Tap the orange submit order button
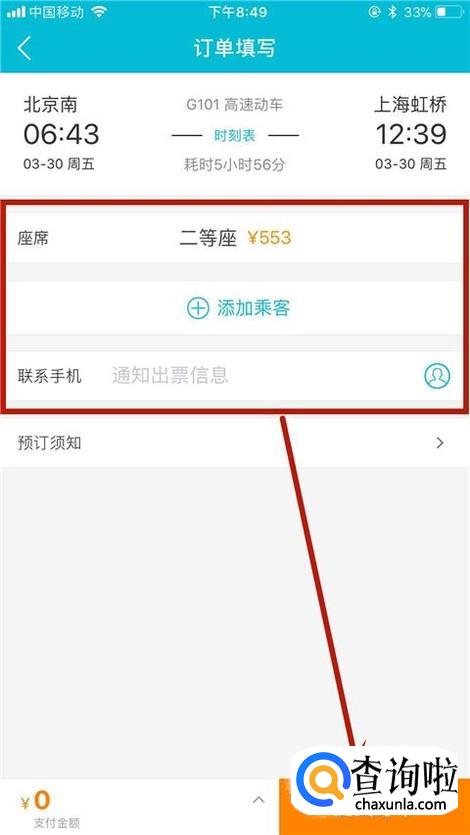The height and width of the screenshot is (835, 470). click(374, 807)
